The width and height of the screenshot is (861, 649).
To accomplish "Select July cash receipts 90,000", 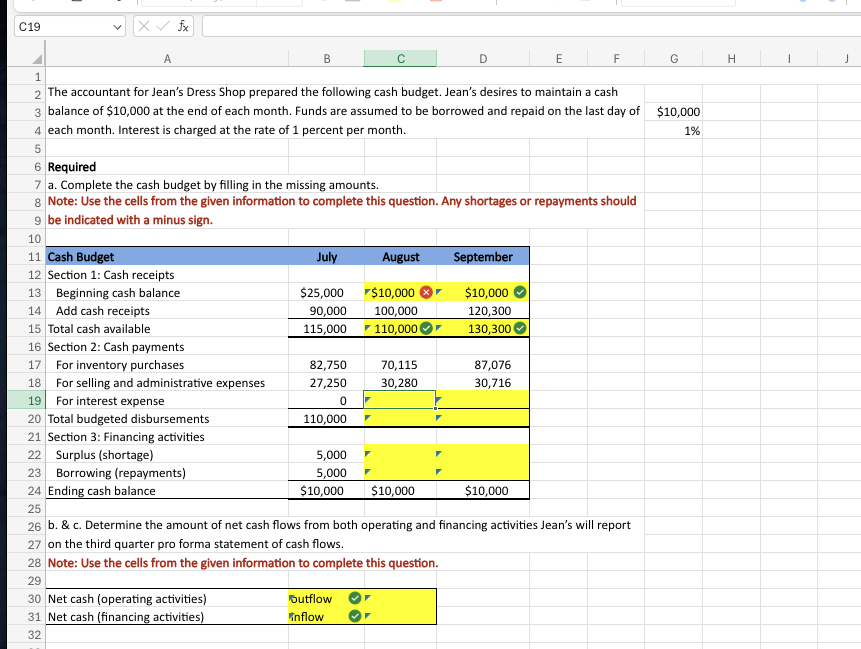I will click(326, 311).
